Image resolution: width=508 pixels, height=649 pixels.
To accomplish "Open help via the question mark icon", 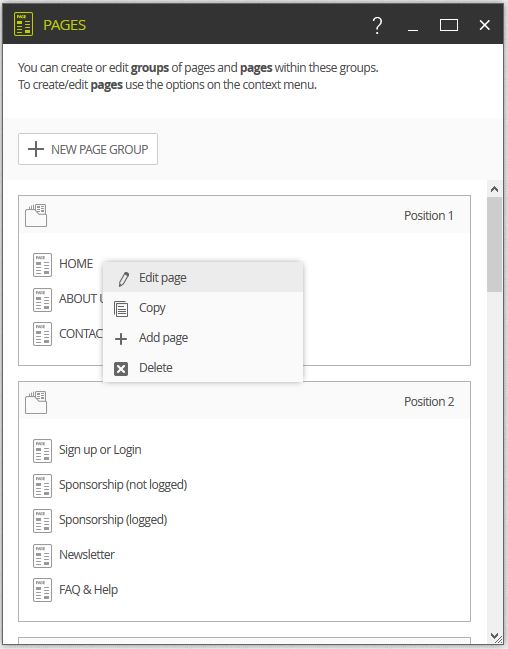I will tap(377, 25).
